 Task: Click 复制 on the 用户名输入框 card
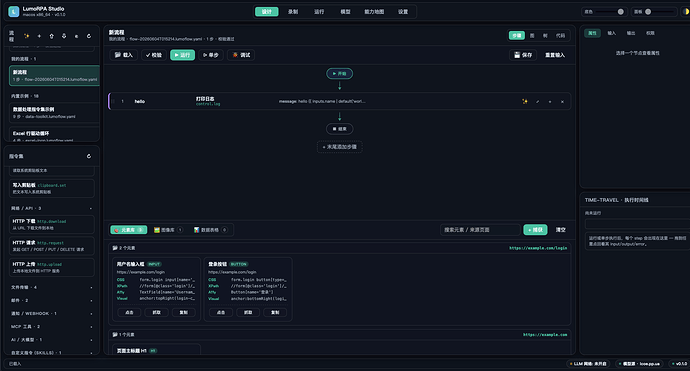[184, 312]
